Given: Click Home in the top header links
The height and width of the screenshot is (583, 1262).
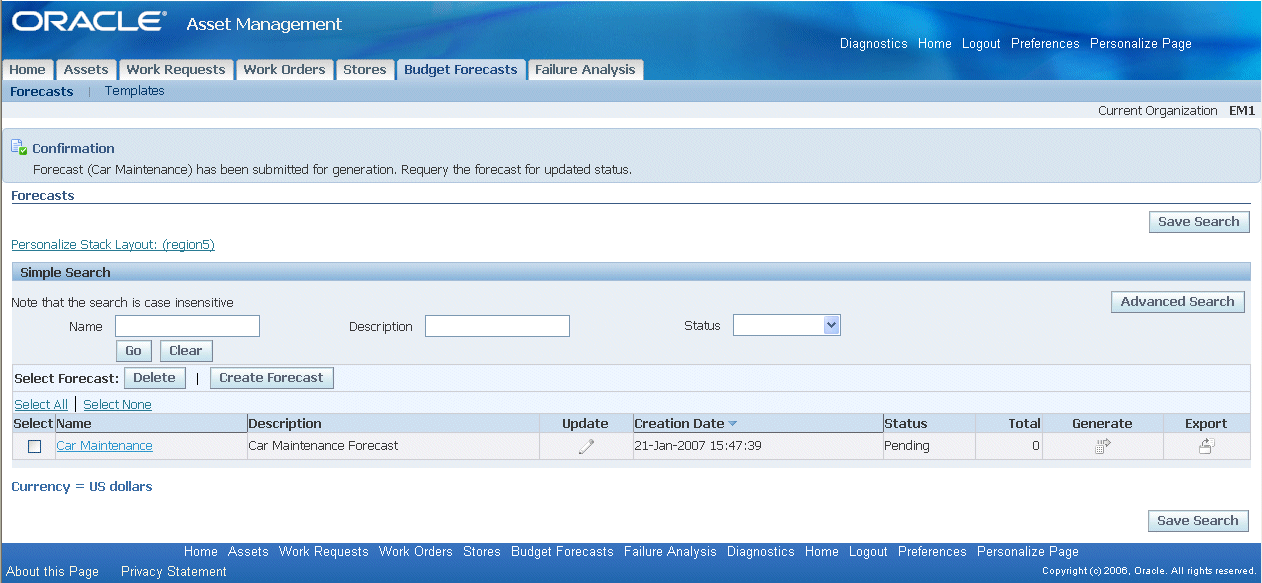Looking at the screenshot, I should [935, 44].
